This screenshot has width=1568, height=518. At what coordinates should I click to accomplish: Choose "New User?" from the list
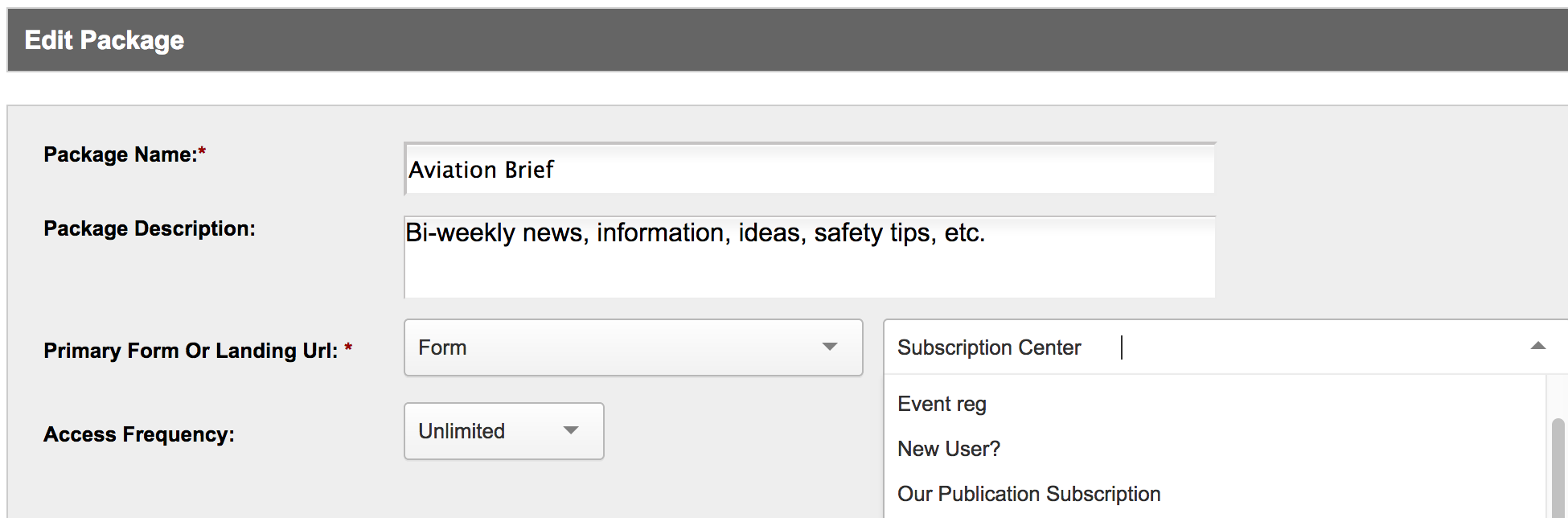(949, 449)
